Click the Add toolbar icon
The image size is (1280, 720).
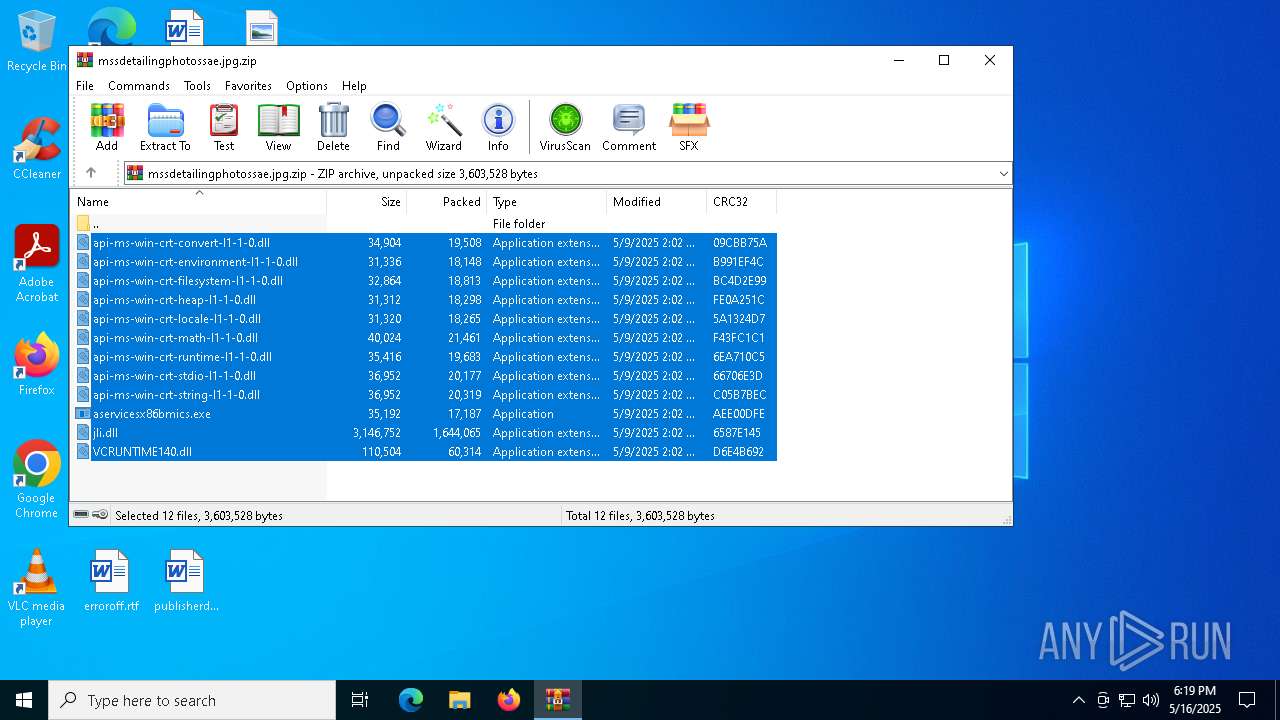(x=107, y=127)
